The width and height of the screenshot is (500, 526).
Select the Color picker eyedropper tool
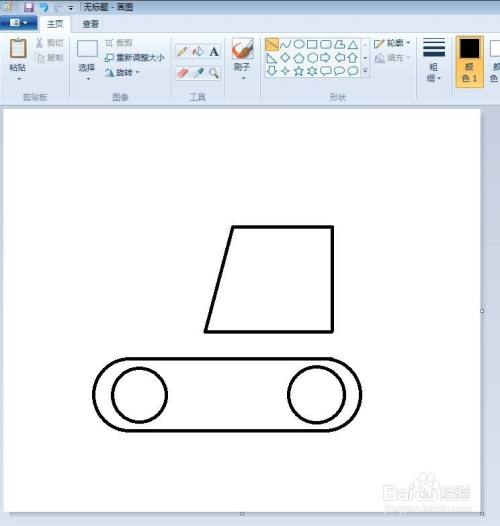point(198,73)
